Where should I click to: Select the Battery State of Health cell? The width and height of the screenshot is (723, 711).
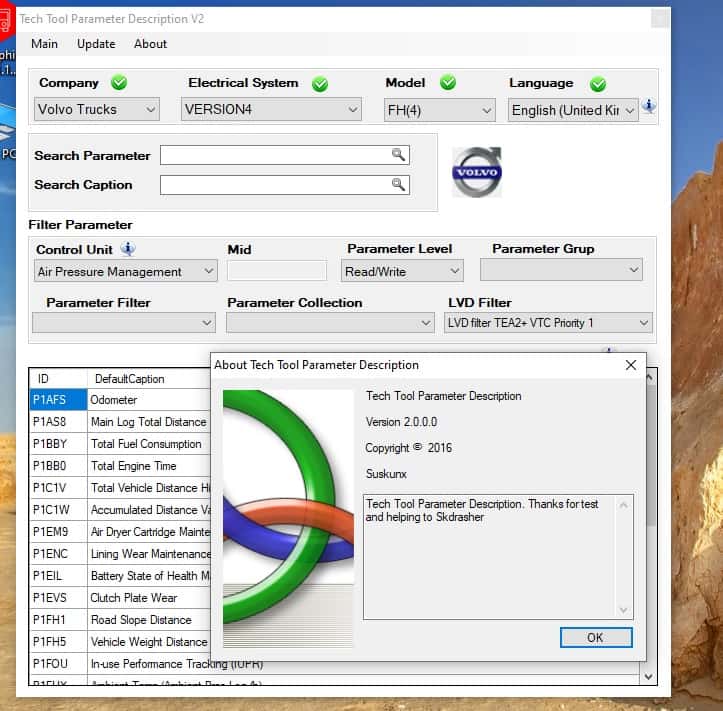tap(148, 575)
